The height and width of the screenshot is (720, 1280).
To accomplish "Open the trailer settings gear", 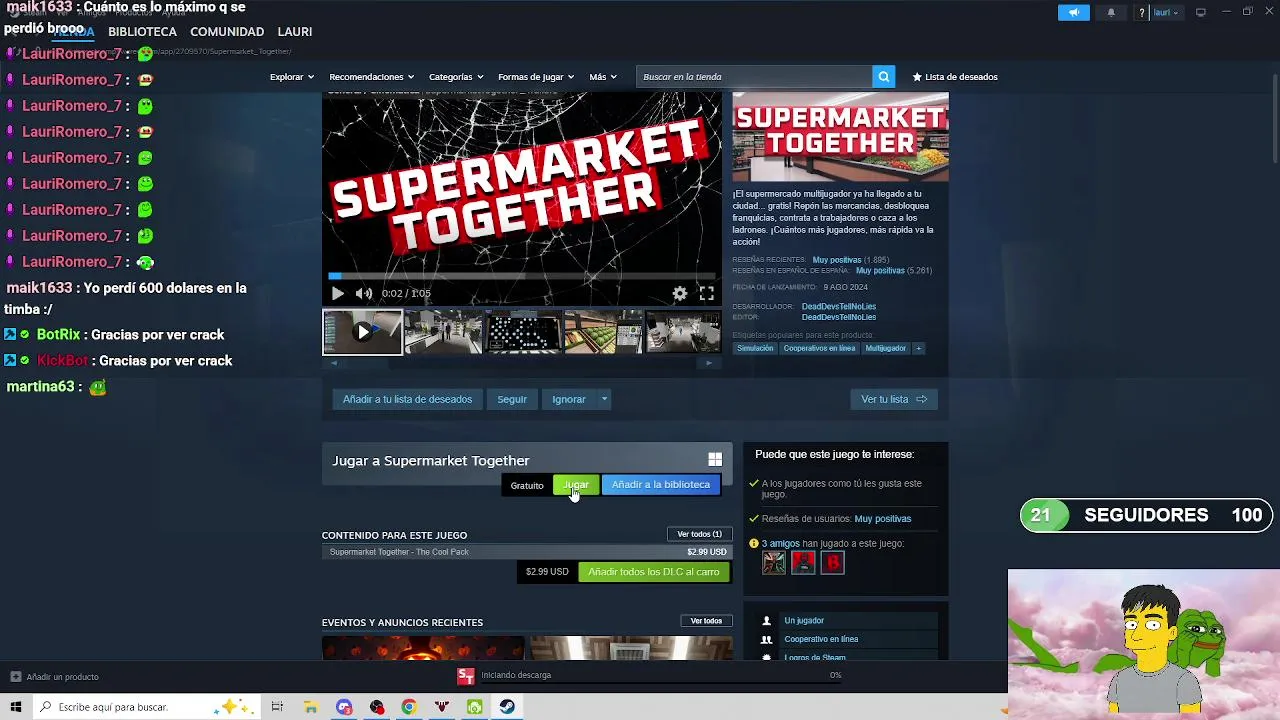I will [x=680, y=293].
